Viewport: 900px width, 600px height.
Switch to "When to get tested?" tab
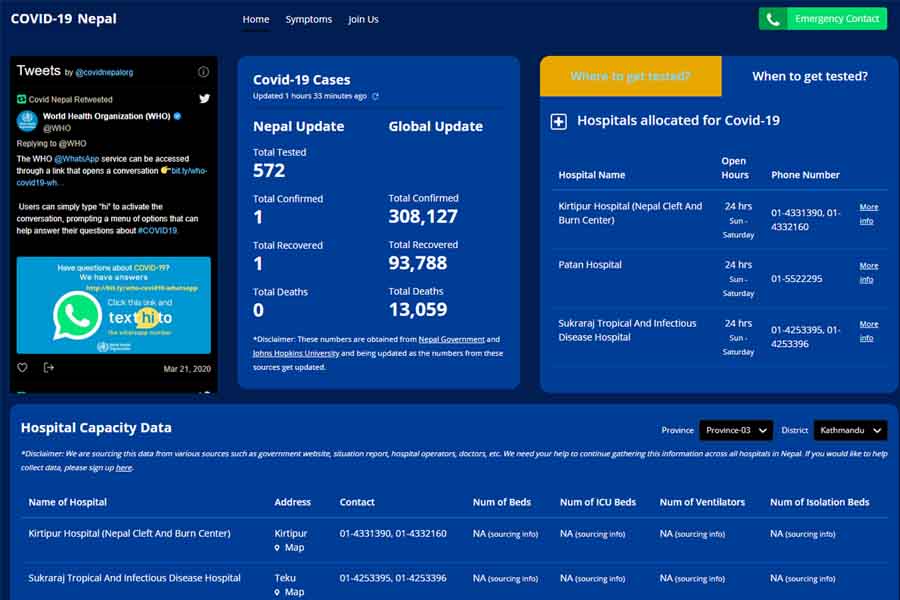[x=809, y=76]
